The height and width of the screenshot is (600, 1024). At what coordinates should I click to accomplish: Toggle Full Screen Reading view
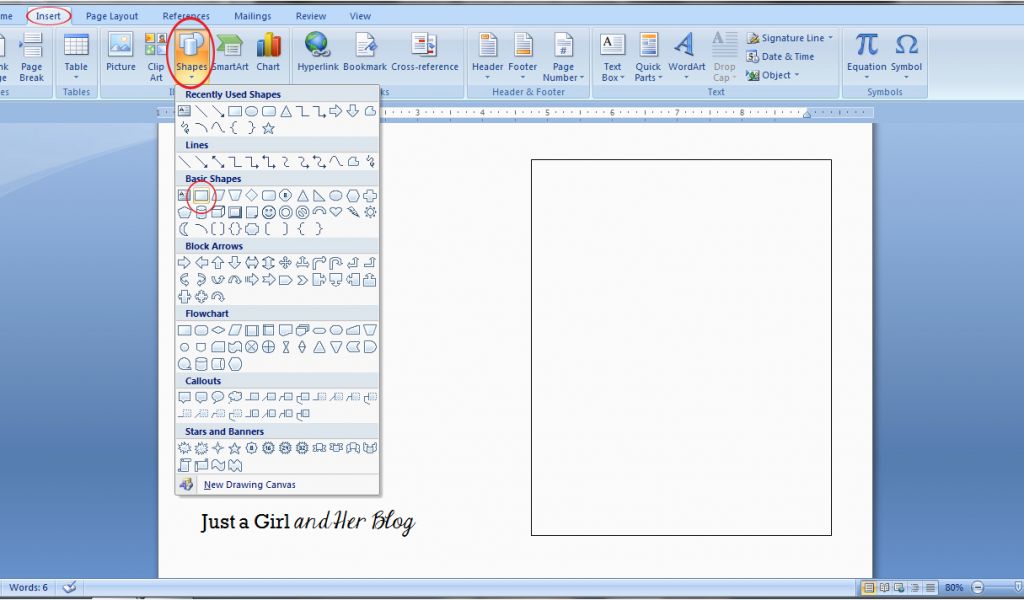coord(884,587)
